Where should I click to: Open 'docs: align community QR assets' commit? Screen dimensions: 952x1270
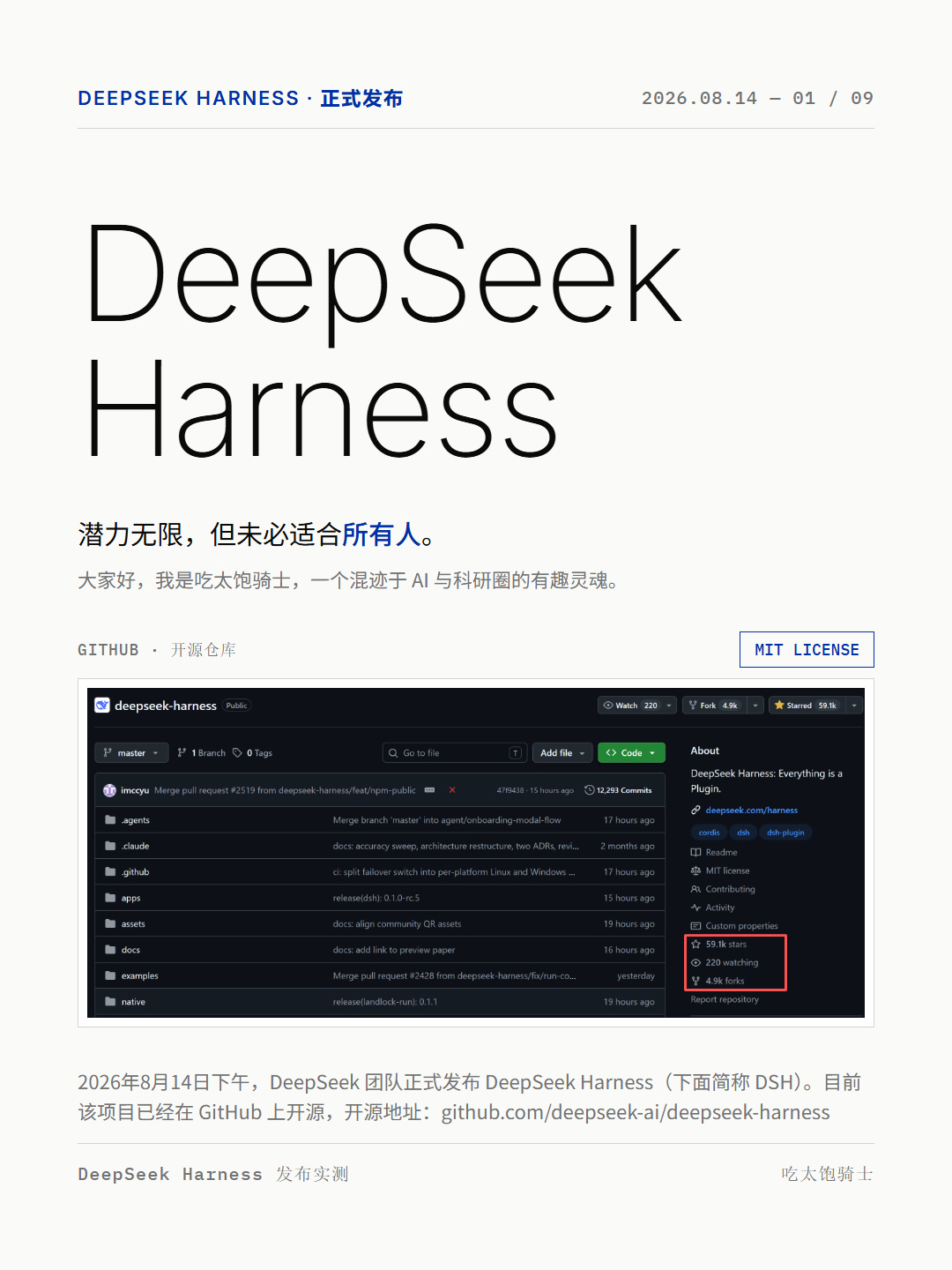(397, 924)
